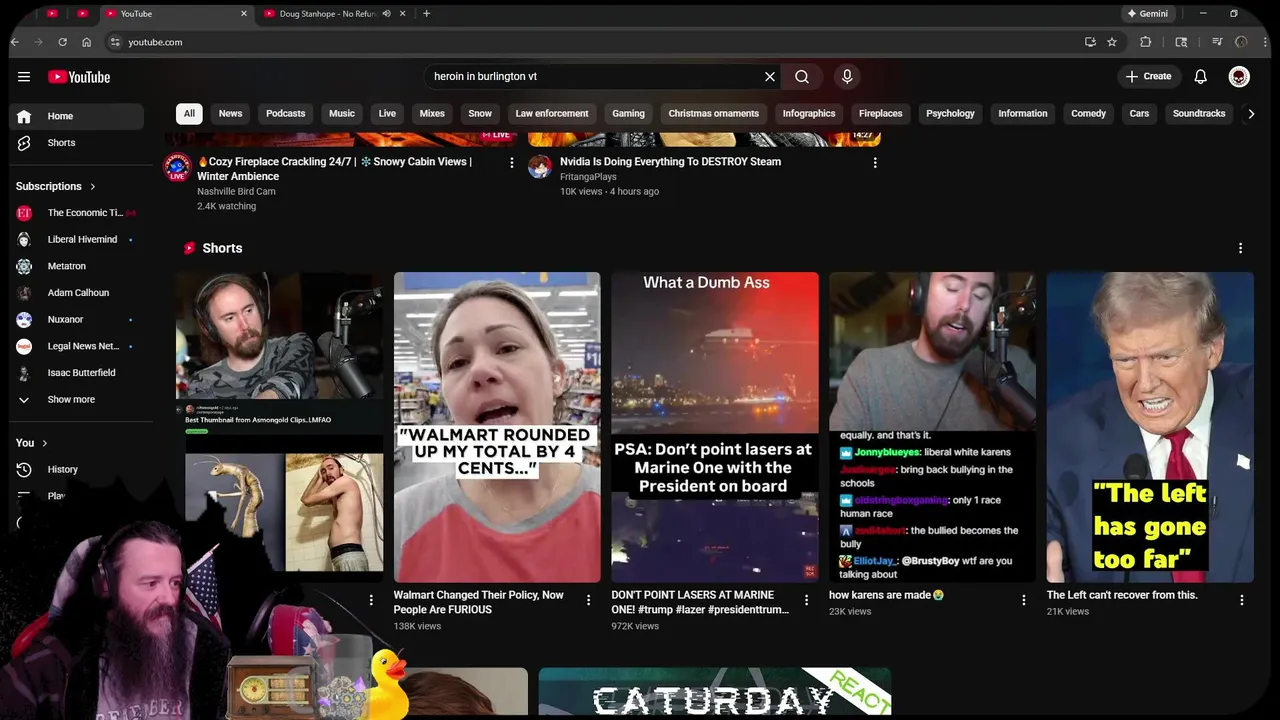Select the Live filter chip
Viewport: 1280px width, 720px height.
pyautogui.click(x=387, y=114)
